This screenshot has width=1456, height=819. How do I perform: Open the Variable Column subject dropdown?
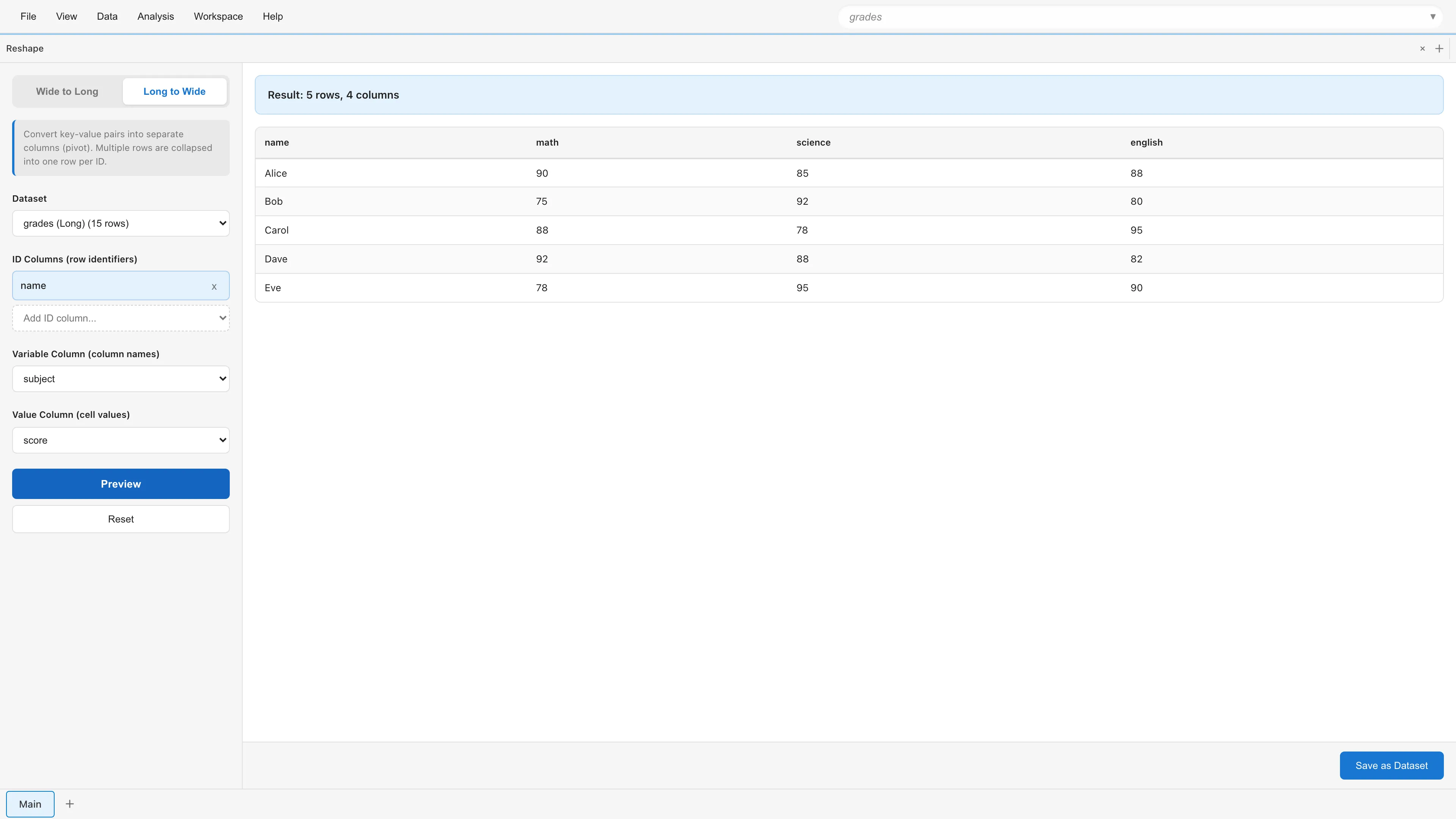[121, 379]
